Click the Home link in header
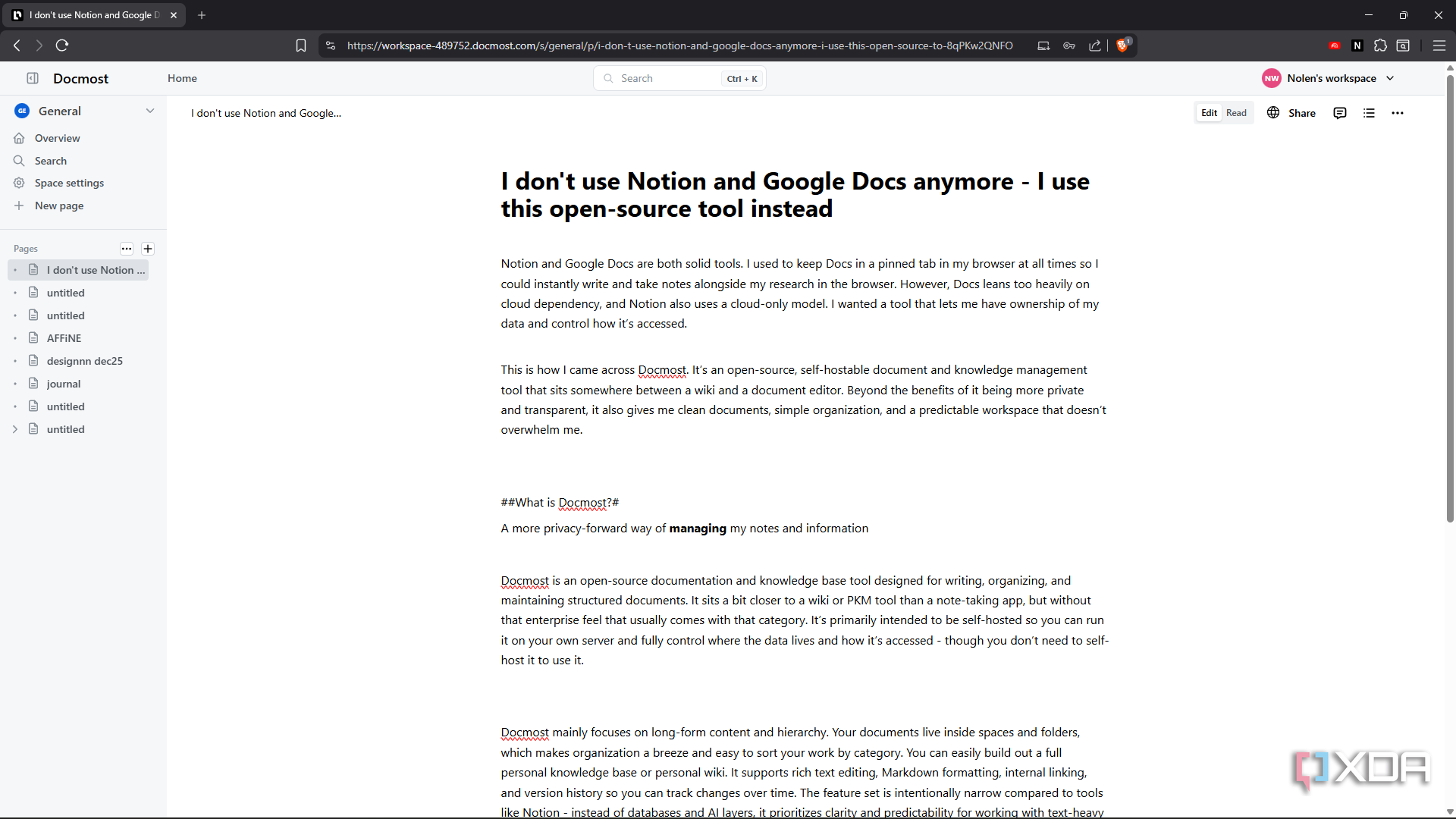The width and height of the screenshot is (1456, 819). [182, 78]
